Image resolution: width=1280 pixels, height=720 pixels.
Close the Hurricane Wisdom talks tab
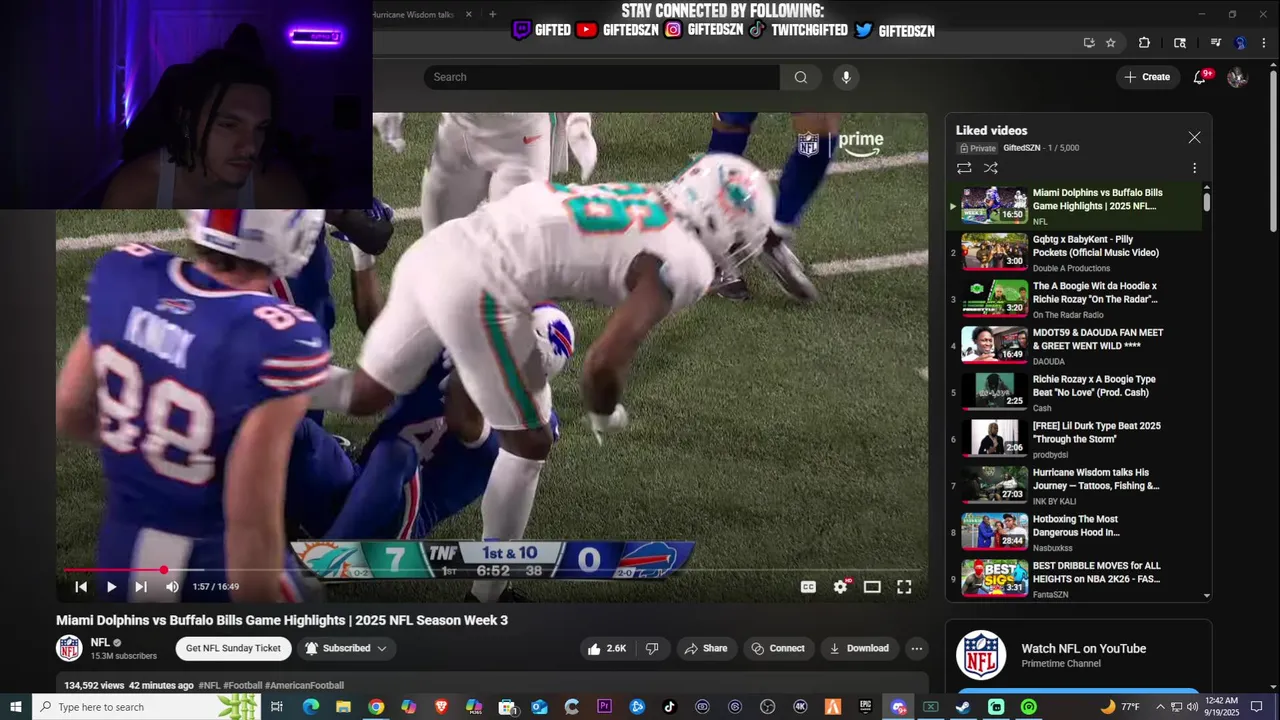[x=468, y=15]
